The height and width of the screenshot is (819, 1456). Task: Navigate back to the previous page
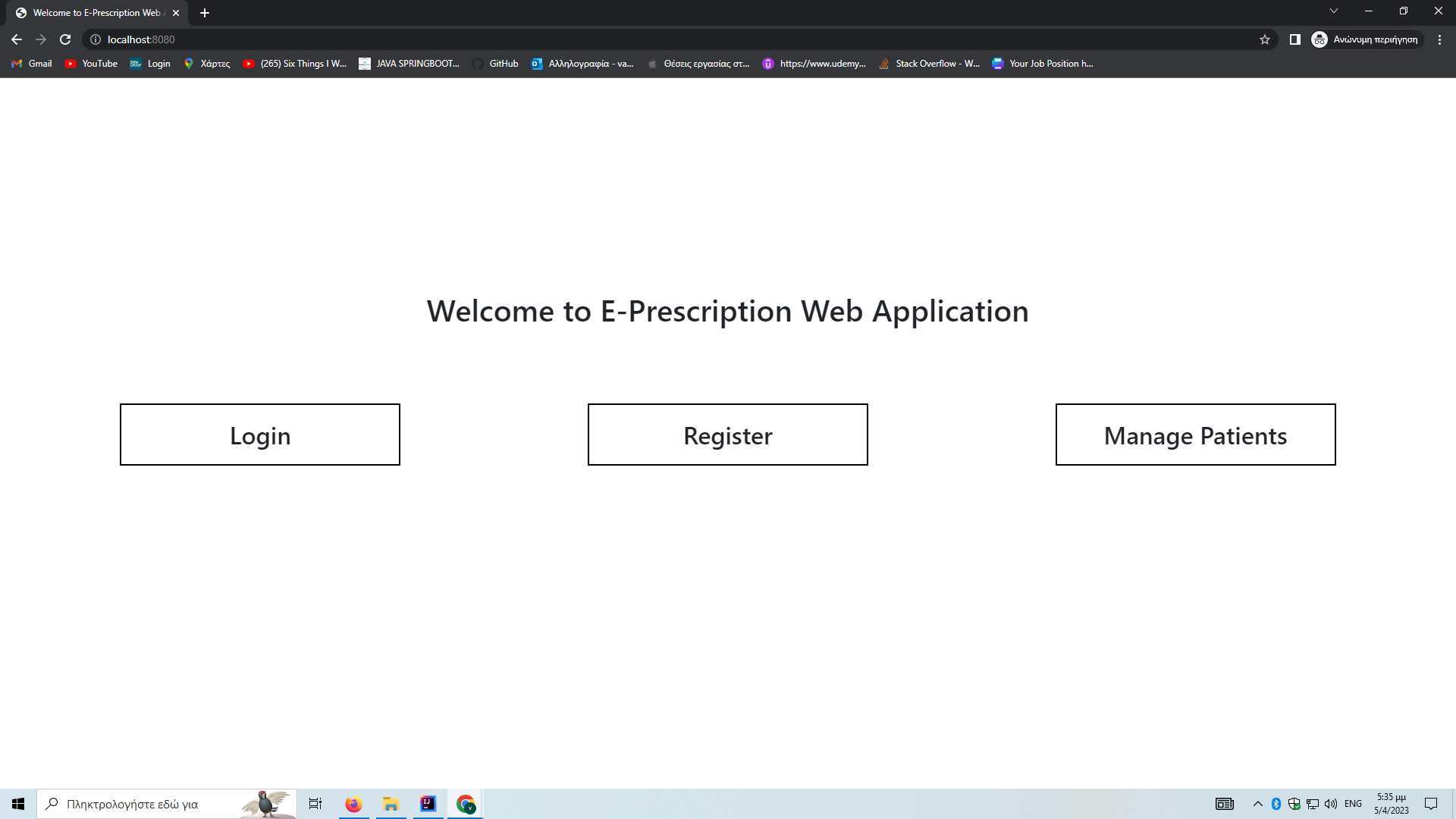tap(16, 39)
